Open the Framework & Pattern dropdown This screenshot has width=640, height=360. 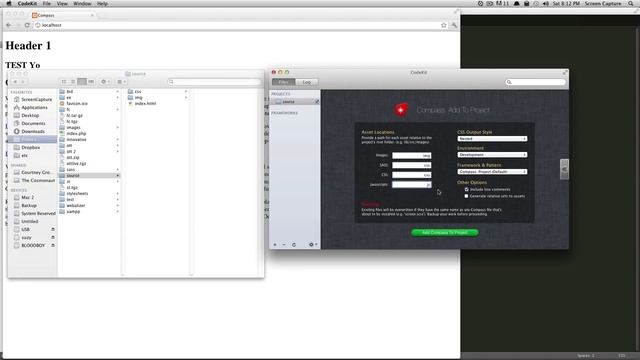coord(492,172)
